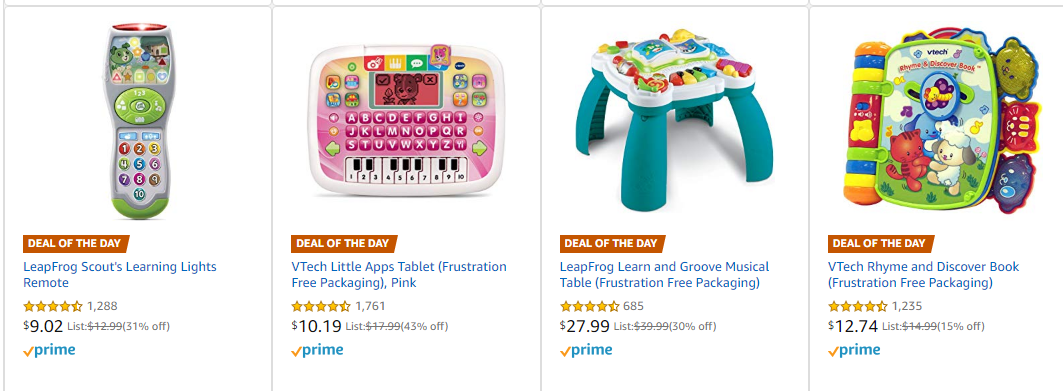Click the Prime logo under the $27.99 price
1063x391 pixels.
tap(586, 350)
